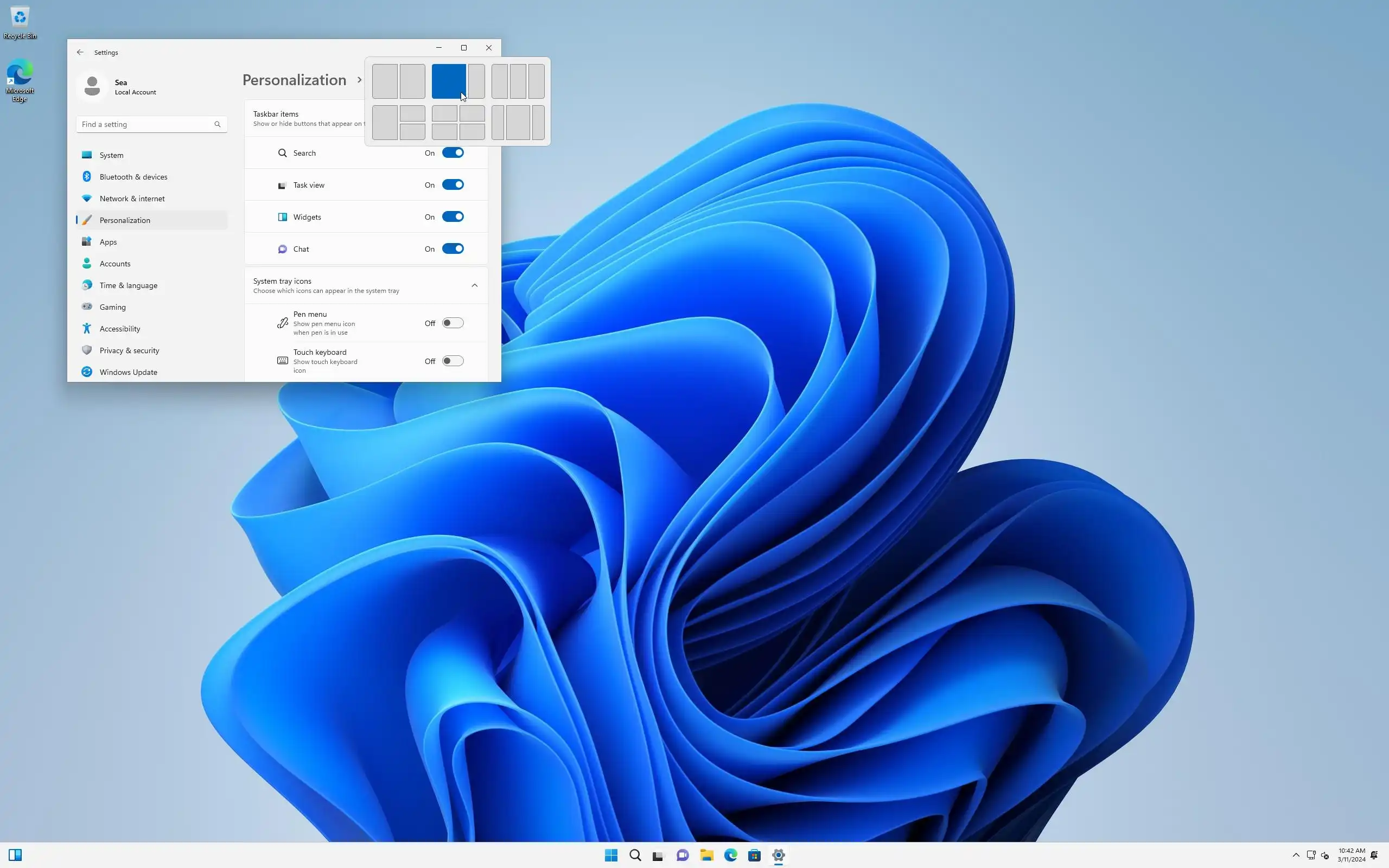
Task: Click the Find a setting search box
Action: (146, 124)
